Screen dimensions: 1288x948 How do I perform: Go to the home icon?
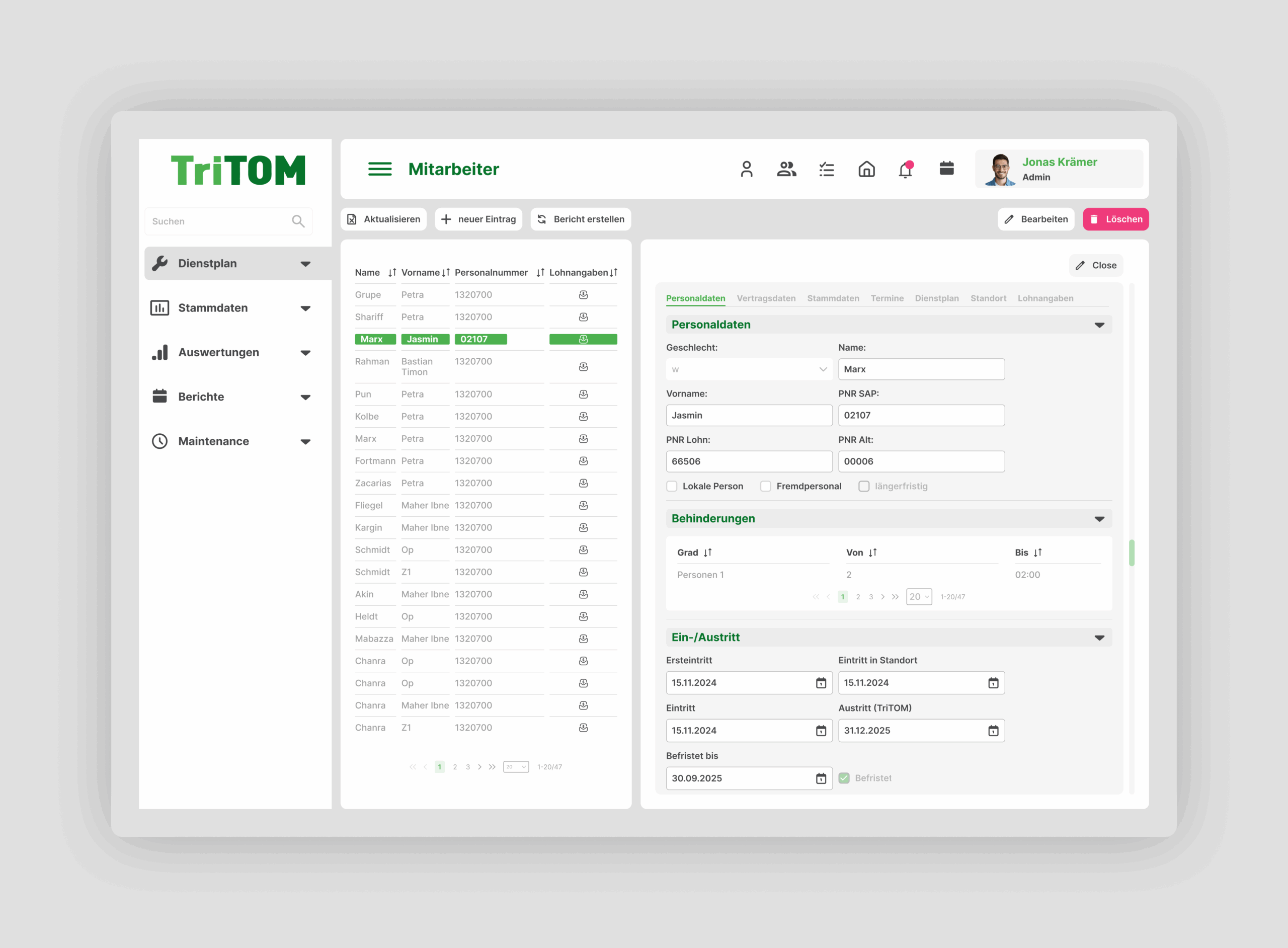[866, 169]
